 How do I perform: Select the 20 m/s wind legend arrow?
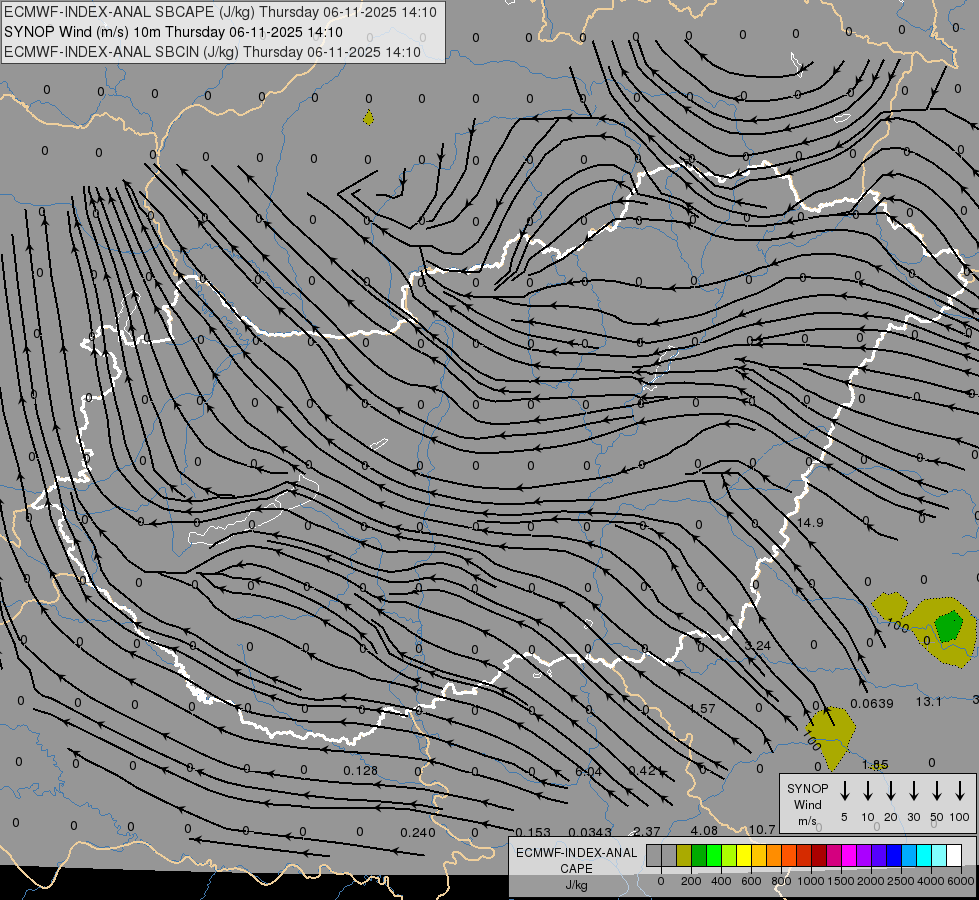[x=891, y=791]
